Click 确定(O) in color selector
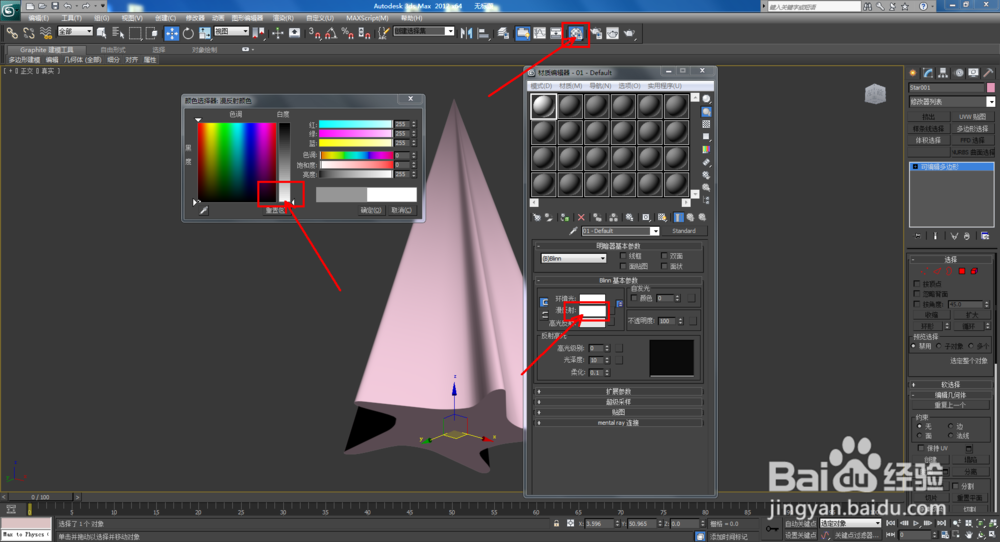 click(x=371, y=210)
